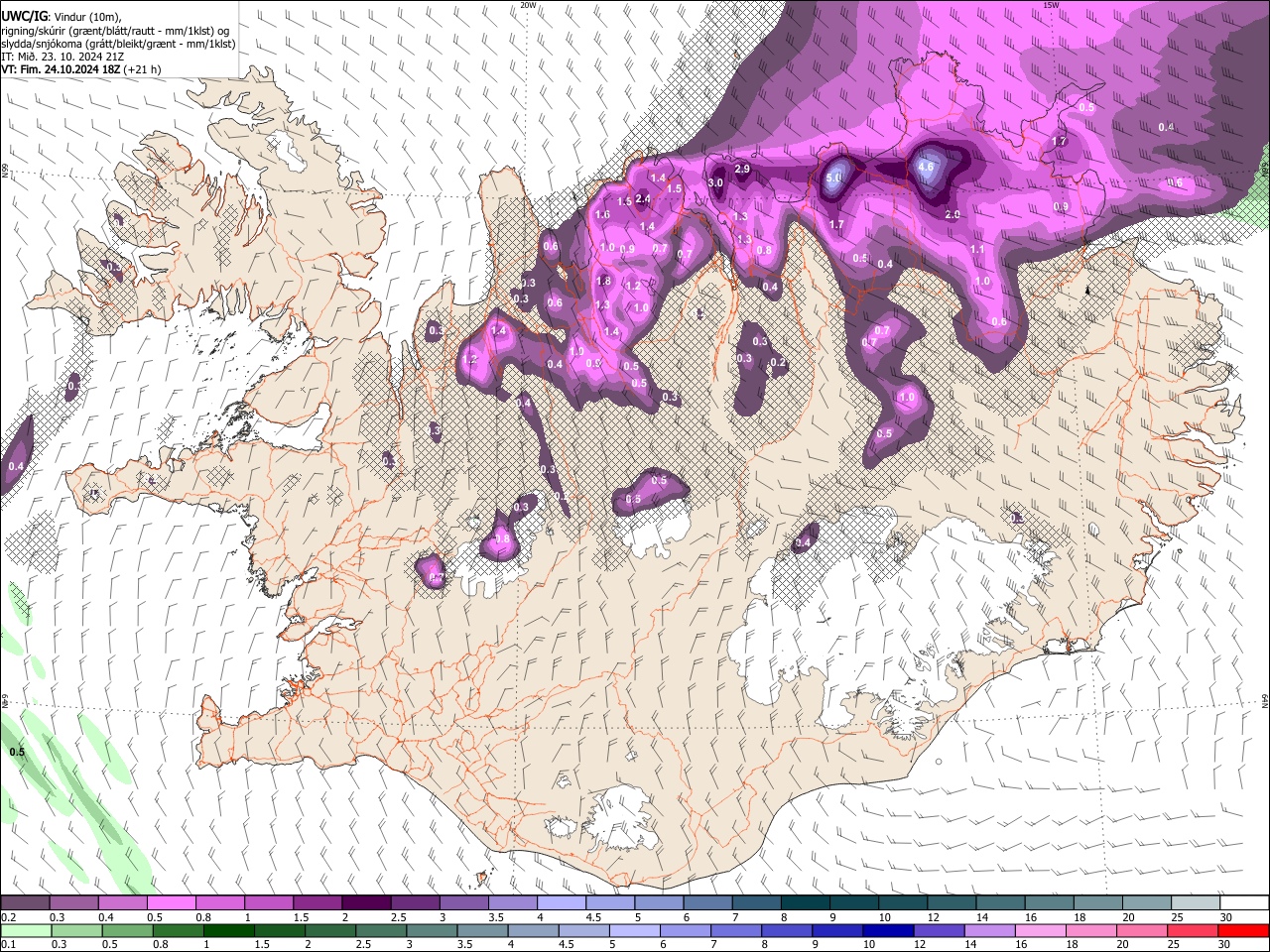Pick the crimson swatch labeled 25 in lower legend
1270x952 pixels.
pos(1194,930)
